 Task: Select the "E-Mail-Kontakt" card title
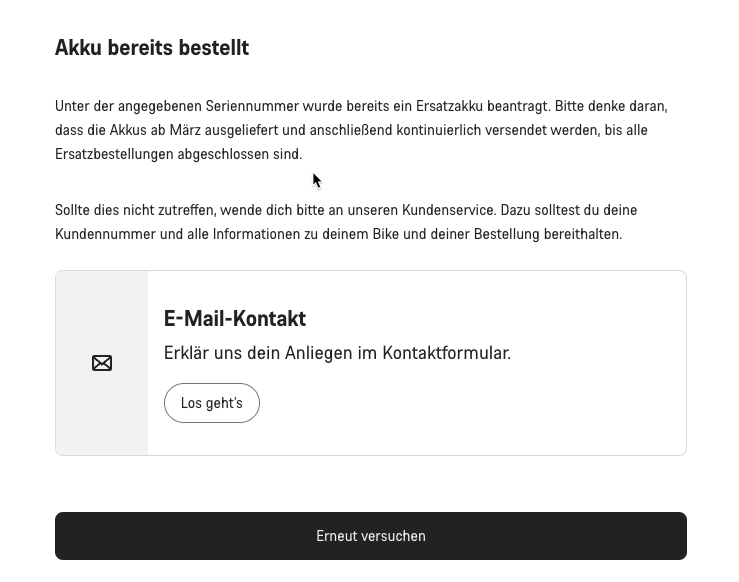click(x=235, y=319)
